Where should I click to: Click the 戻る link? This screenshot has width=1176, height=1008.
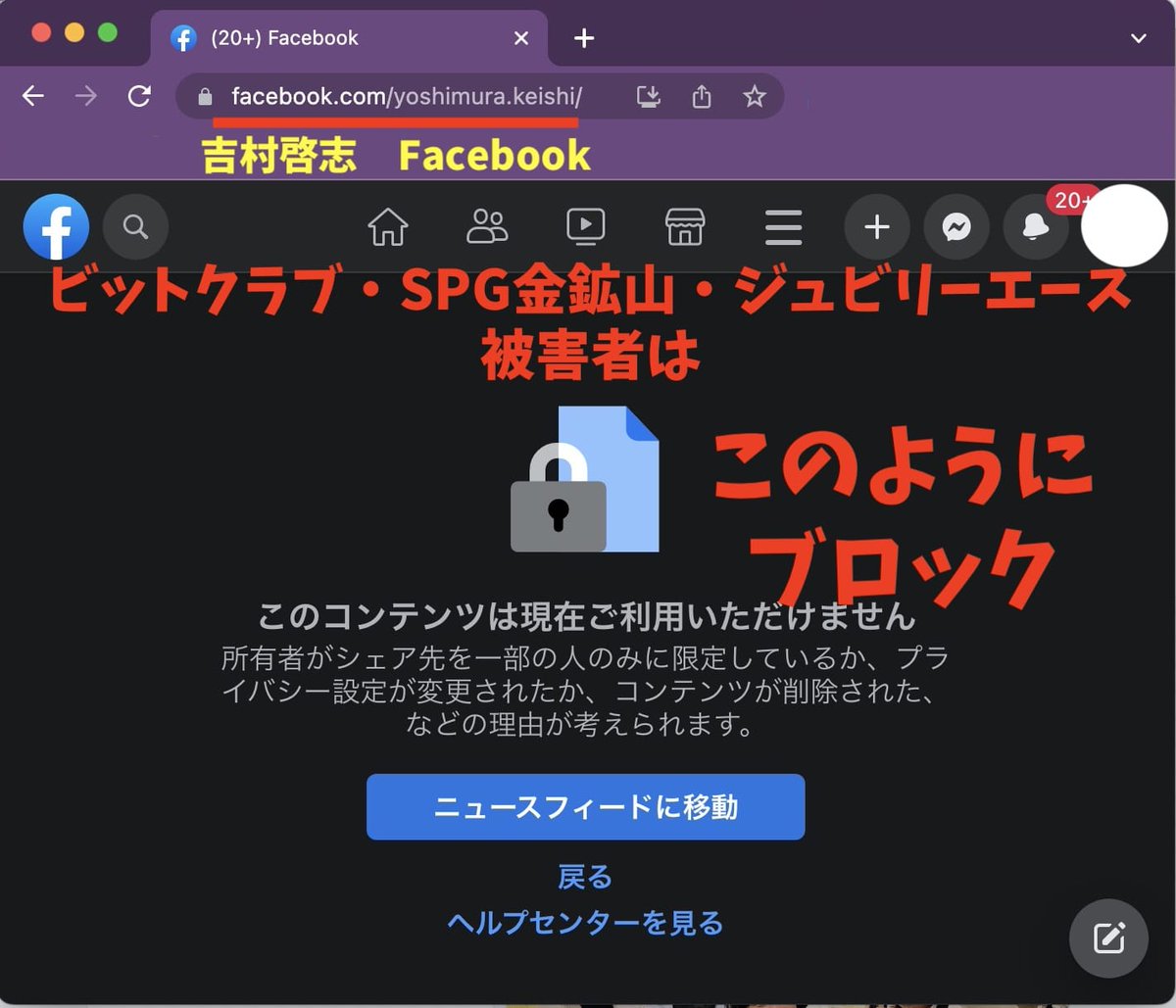click(585, 877)
